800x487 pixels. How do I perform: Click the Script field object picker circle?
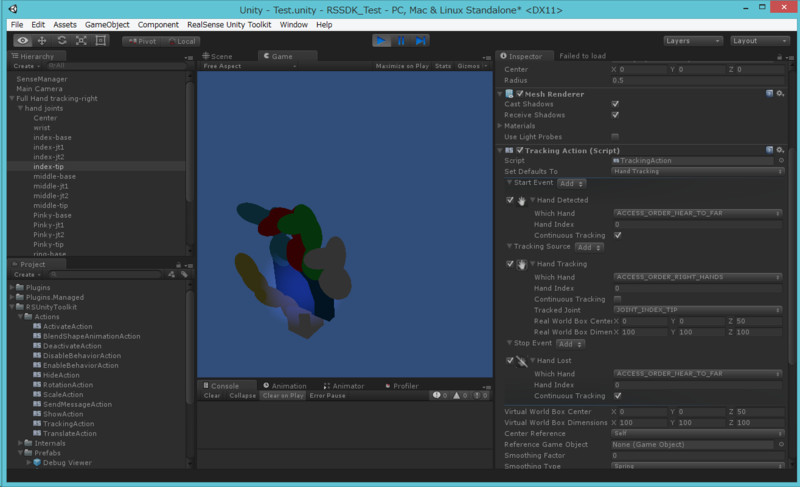781,161
